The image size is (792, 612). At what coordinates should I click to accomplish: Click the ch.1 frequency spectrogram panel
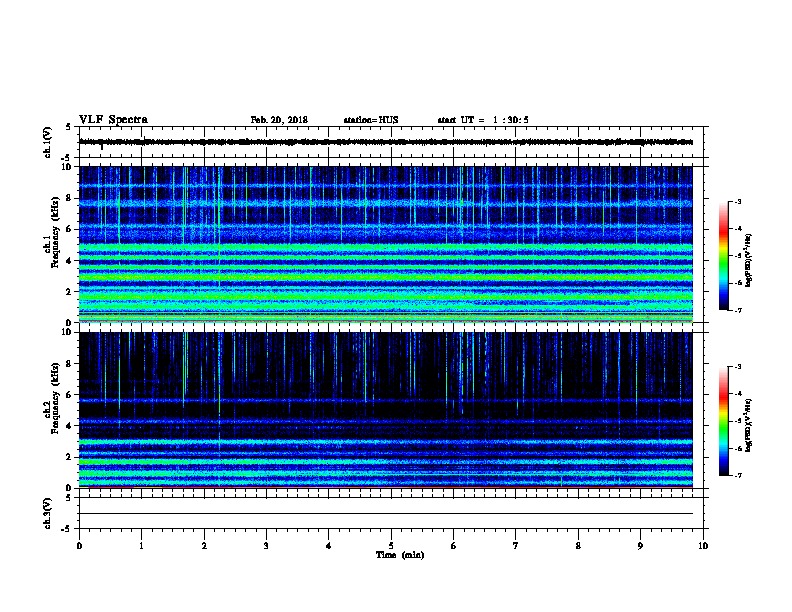pos(386,244)
